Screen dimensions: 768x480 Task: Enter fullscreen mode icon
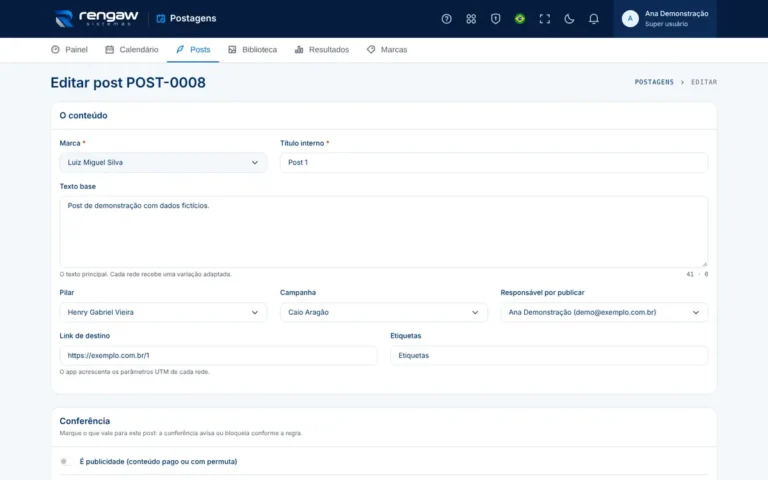[x=545, y=19]
